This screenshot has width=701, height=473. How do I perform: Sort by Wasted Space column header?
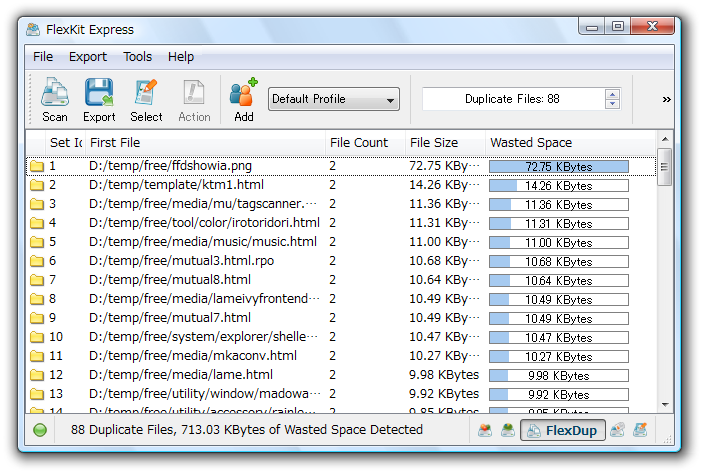[570, 143]
